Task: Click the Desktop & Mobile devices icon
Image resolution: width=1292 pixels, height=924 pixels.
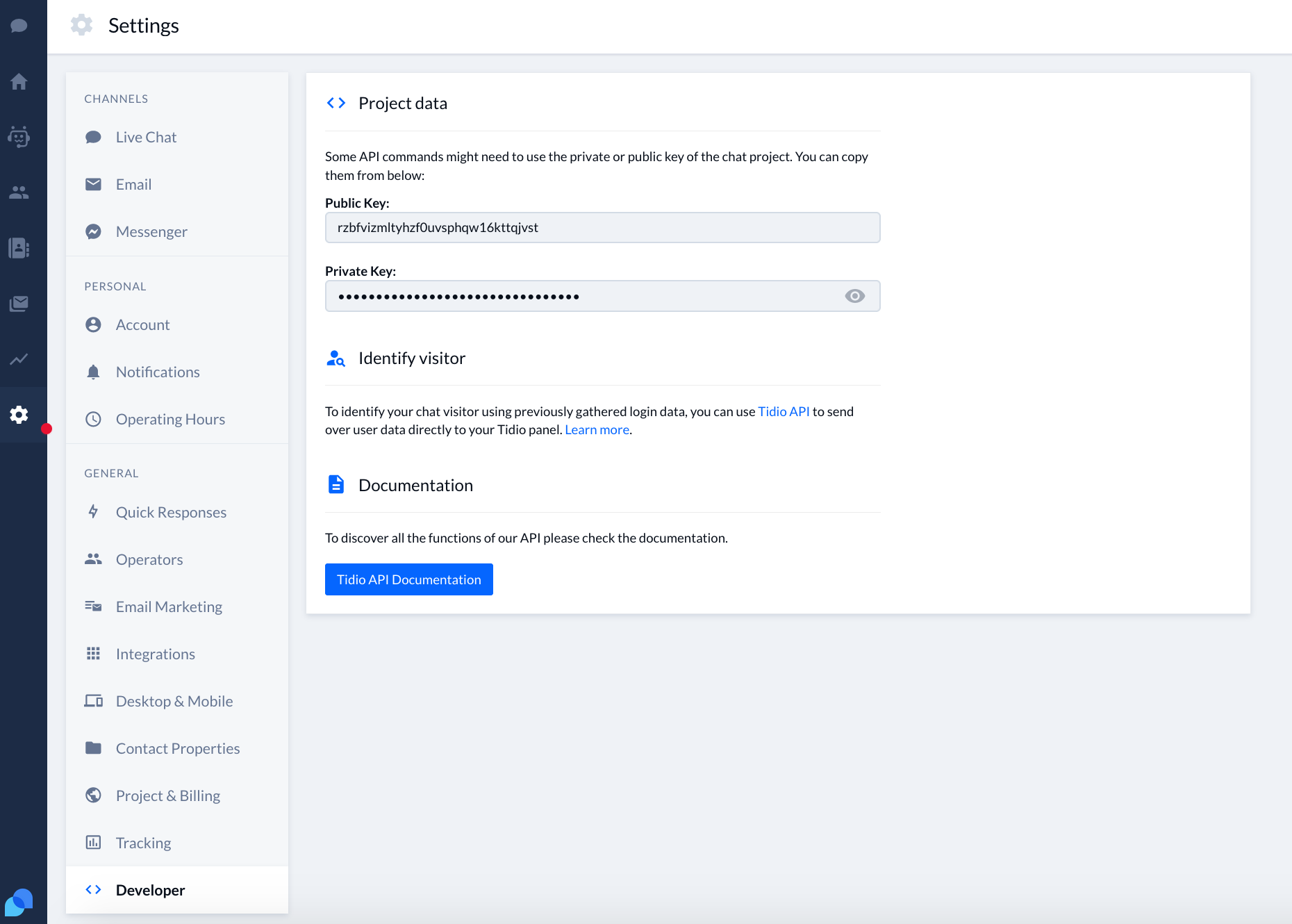Action: [93, 701]
